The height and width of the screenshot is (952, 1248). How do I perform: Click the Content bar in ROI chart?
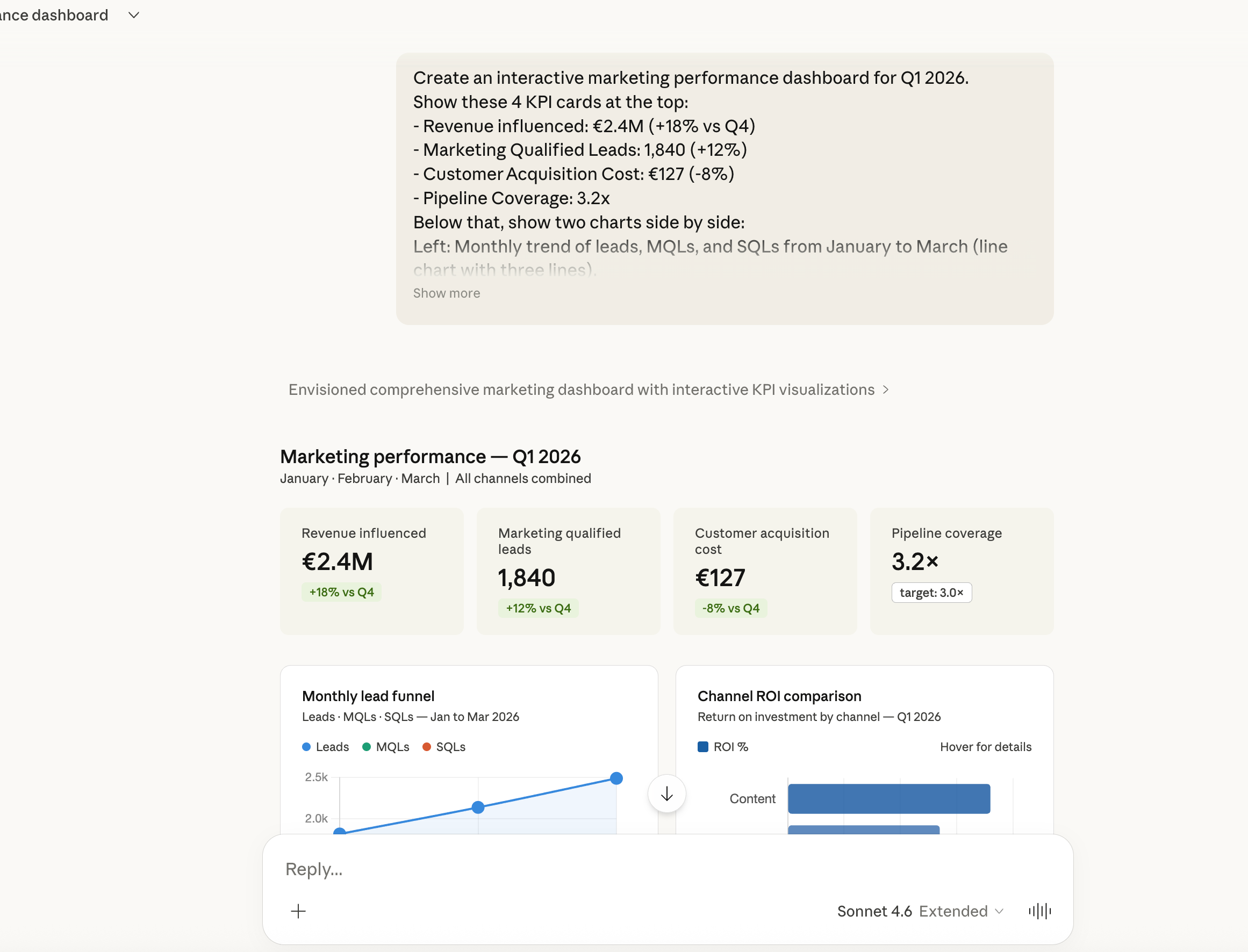point(888,798)
